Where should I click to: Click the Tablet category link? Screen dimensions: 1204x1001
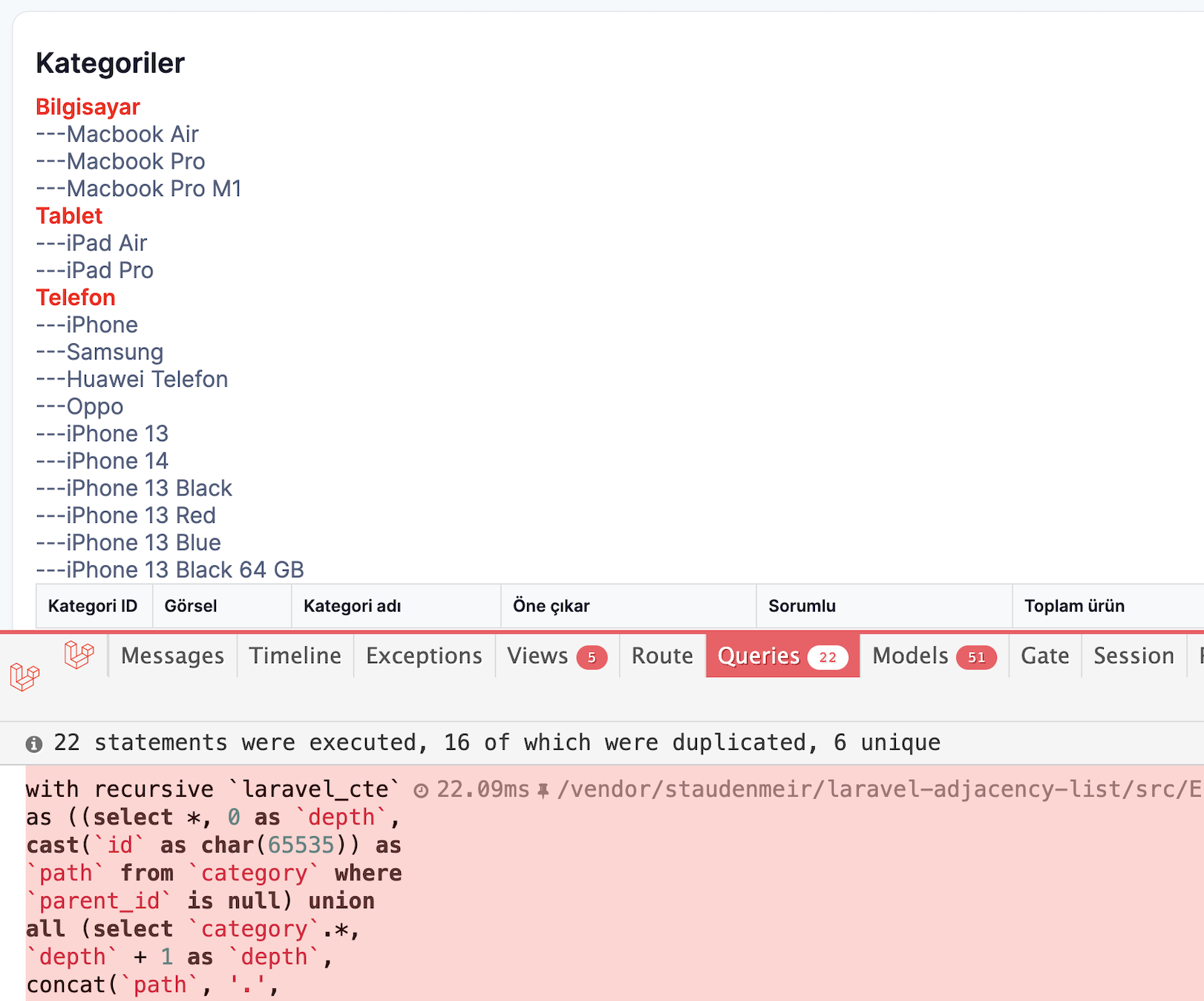[69, 216]
